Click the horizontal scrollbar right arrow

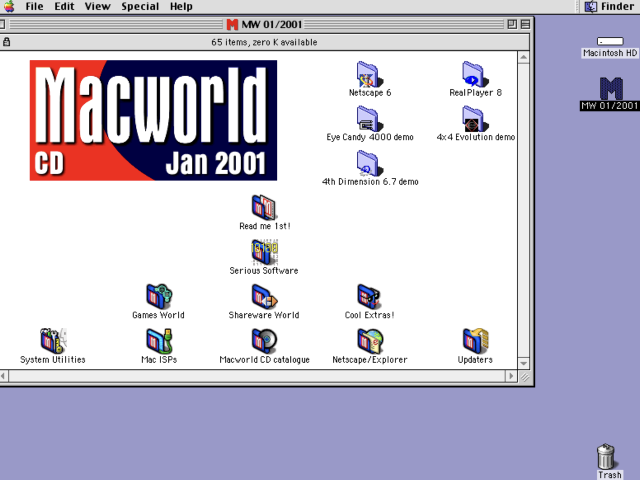pyautogui.click(x=511, y=376)
